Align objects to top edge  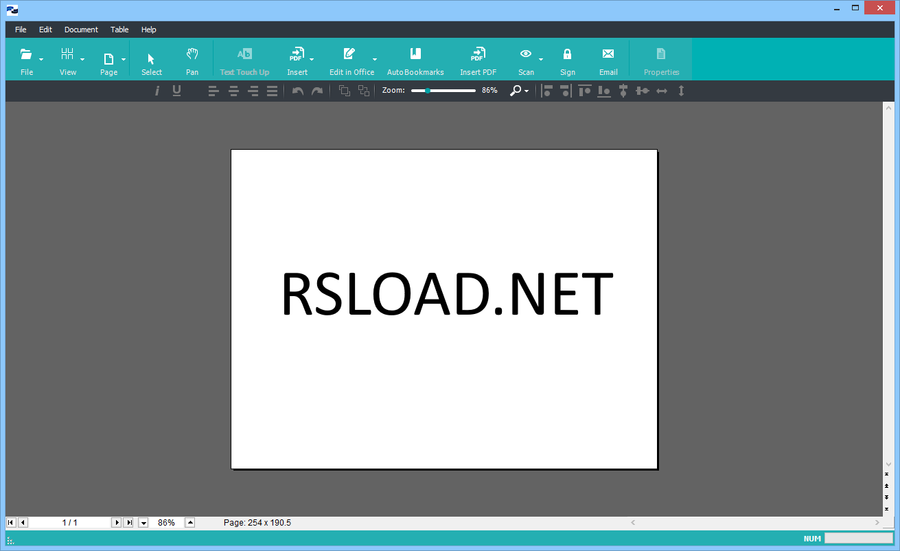pyautogui.click(x=585, y=91)
